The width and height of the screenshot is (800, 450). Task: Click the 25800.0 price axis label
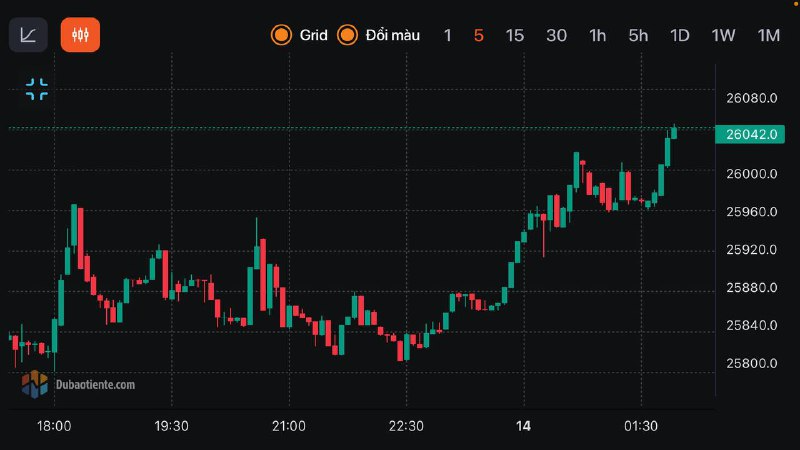pyautogui.click(x=752, y=363)
